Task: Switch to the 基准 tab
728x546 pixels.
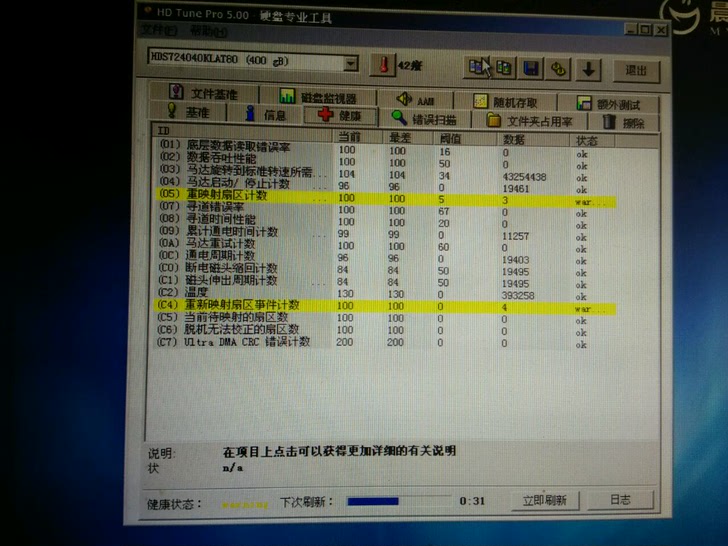Action: pos(188,112)
